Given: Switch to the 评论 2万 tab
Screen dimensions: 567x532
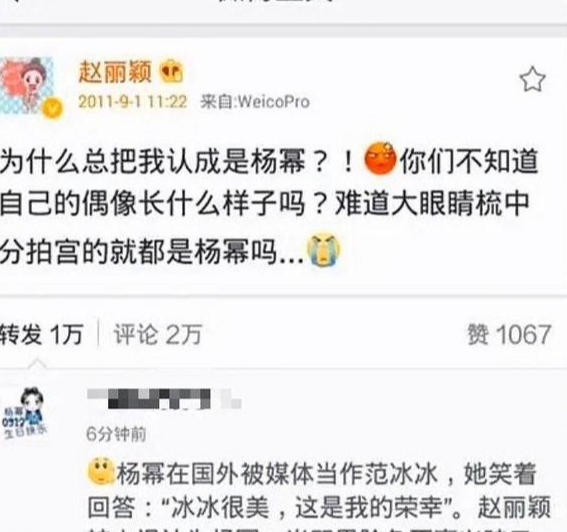Looking at the screenshot, I should click(x=158, y=334).
